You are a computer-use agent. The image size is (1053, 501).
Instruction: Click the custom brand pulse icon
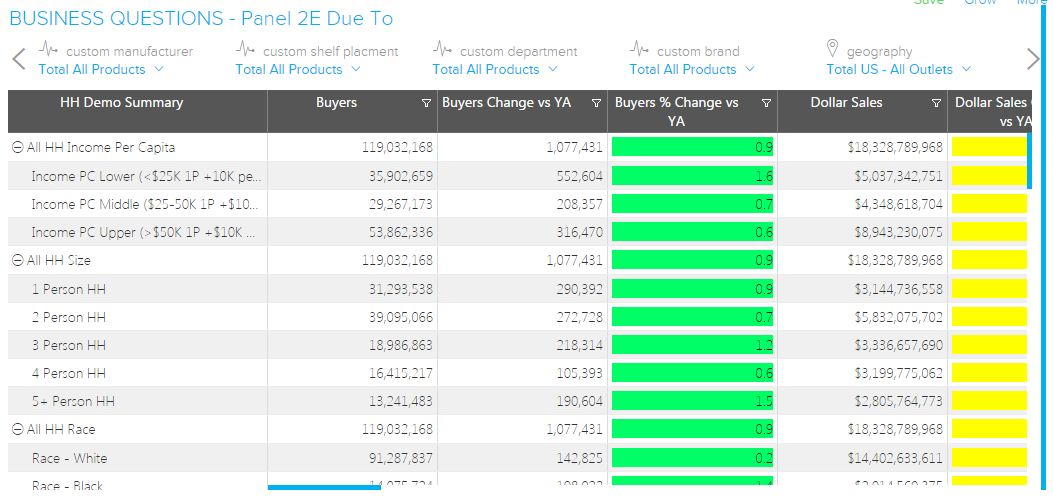coord(639,49)
